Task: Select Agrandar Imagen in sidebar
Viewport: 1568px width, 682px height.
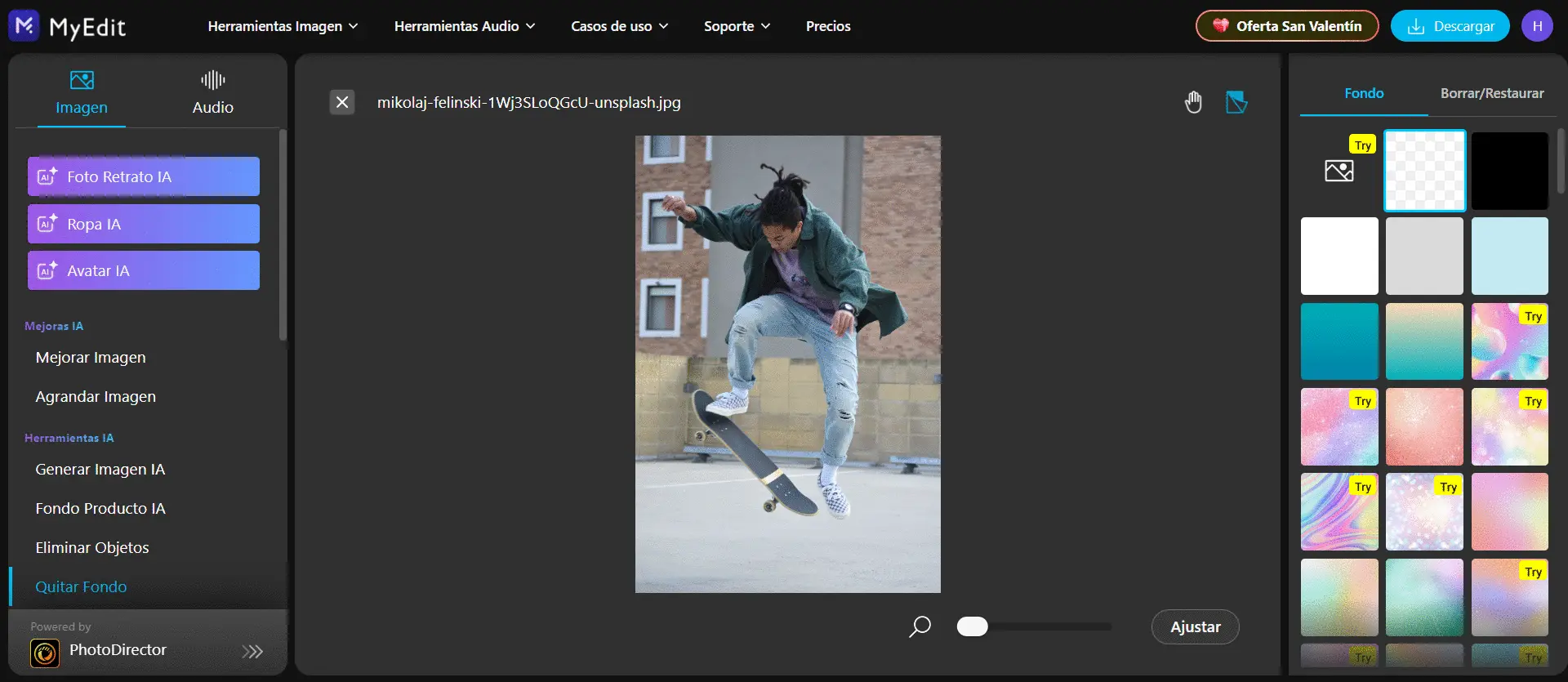Action: (x=96, y=396)
